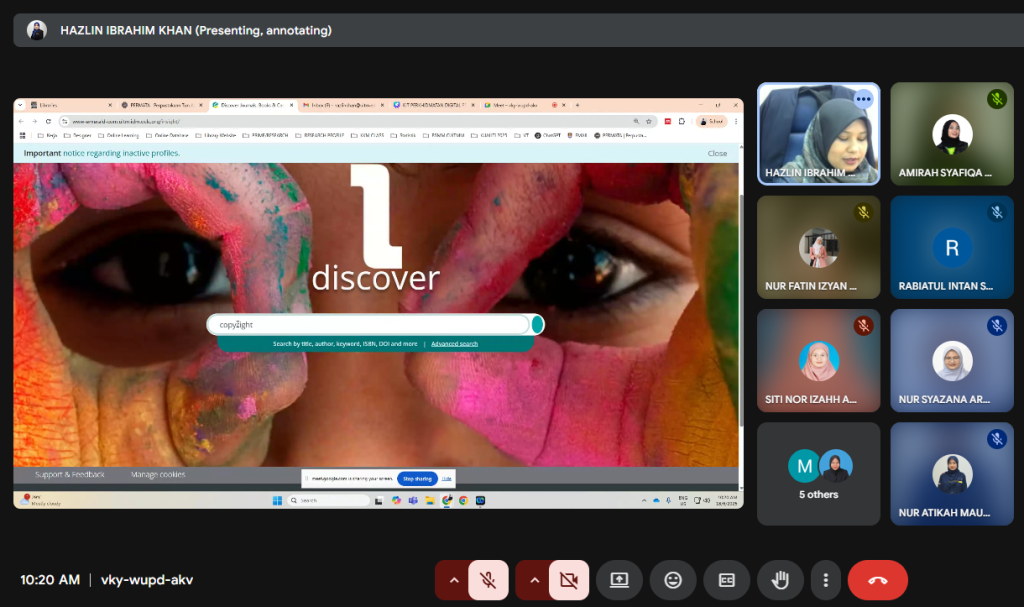
Task: Open the School profile button in browser
Action: 712,122
